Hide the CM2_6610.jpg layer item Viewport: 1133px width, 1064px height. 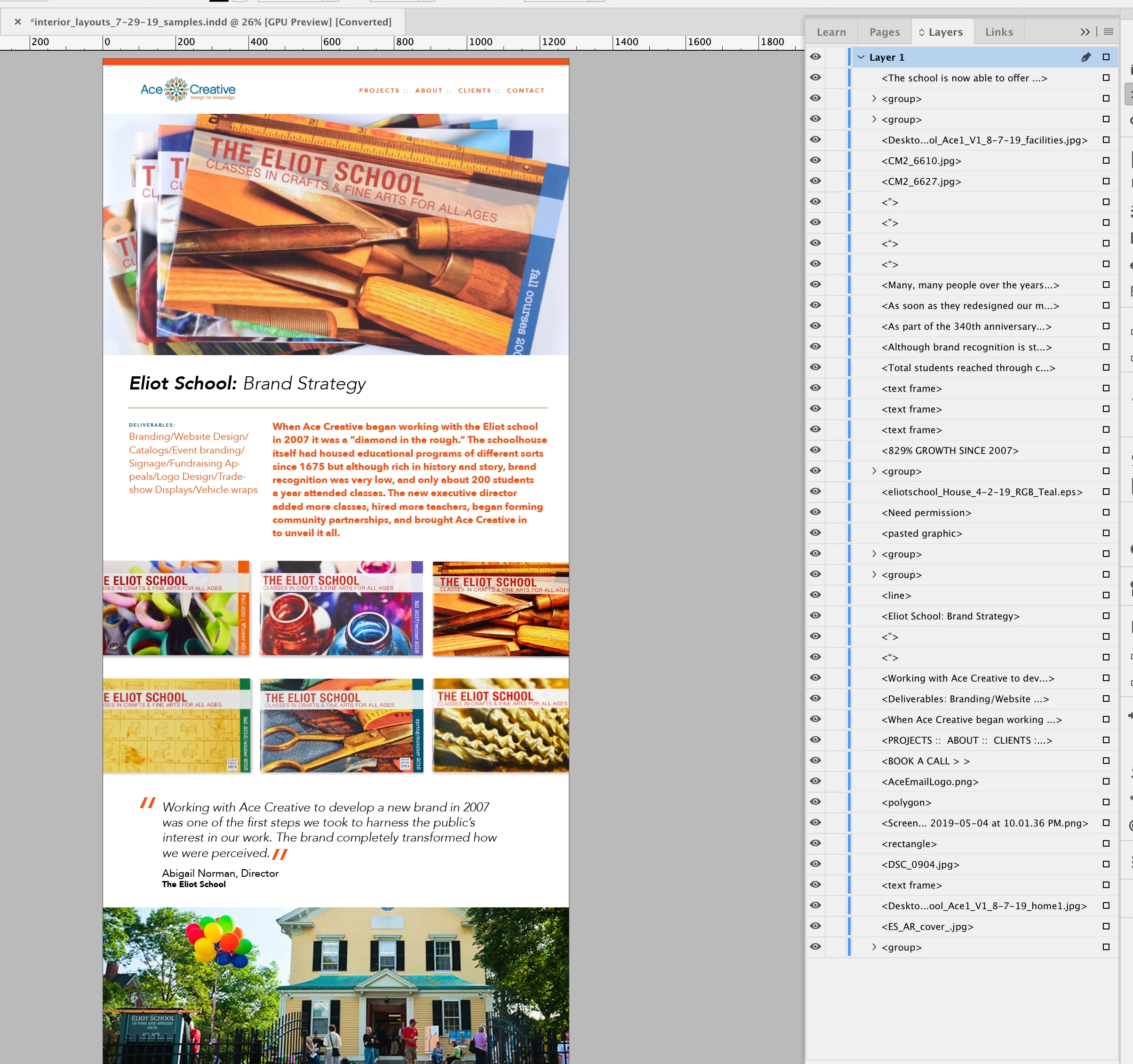click(x=815, y=161)
